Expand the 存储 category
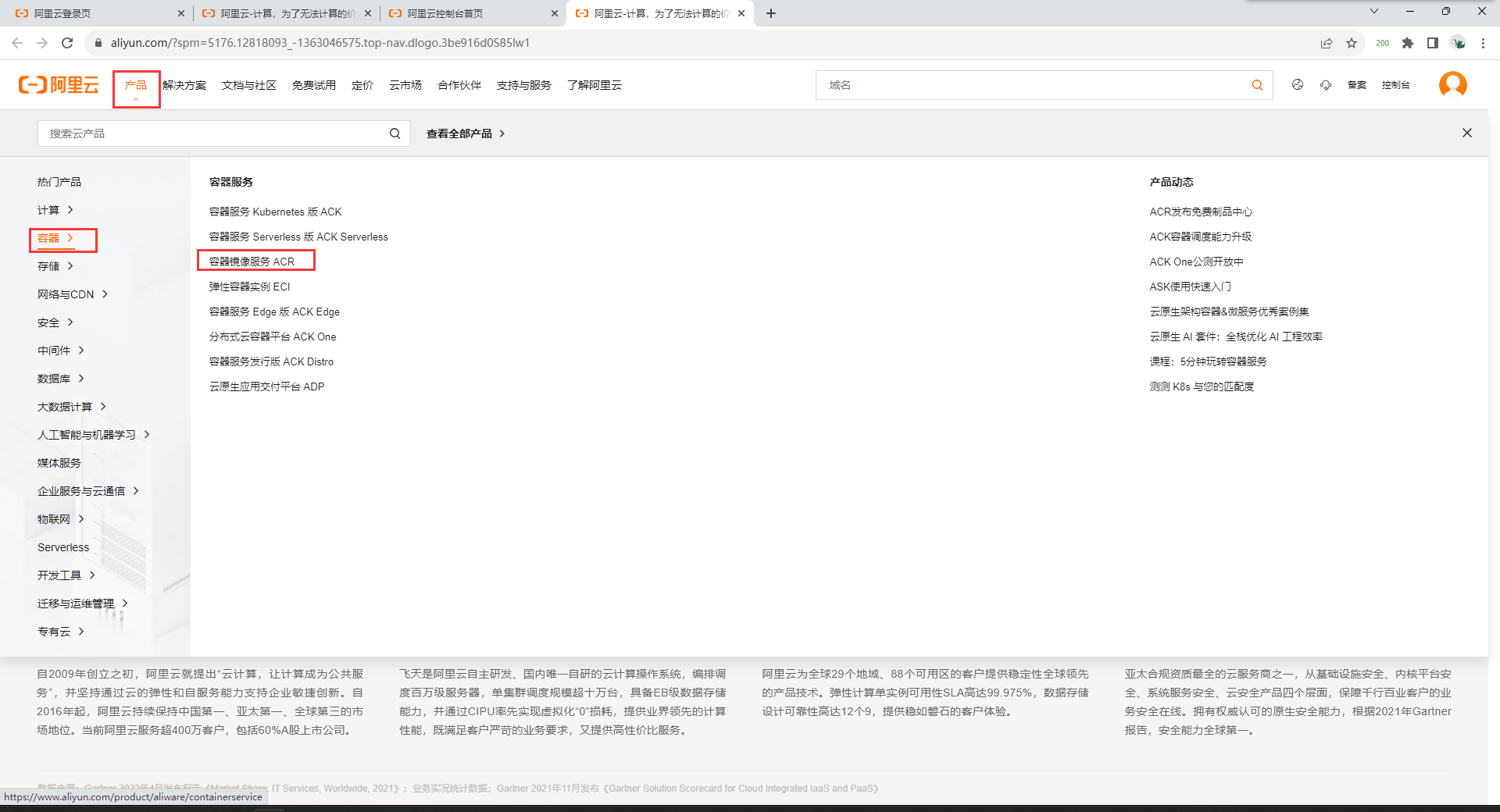Viewport: 1500px width, 812px height. pos(55,266)
